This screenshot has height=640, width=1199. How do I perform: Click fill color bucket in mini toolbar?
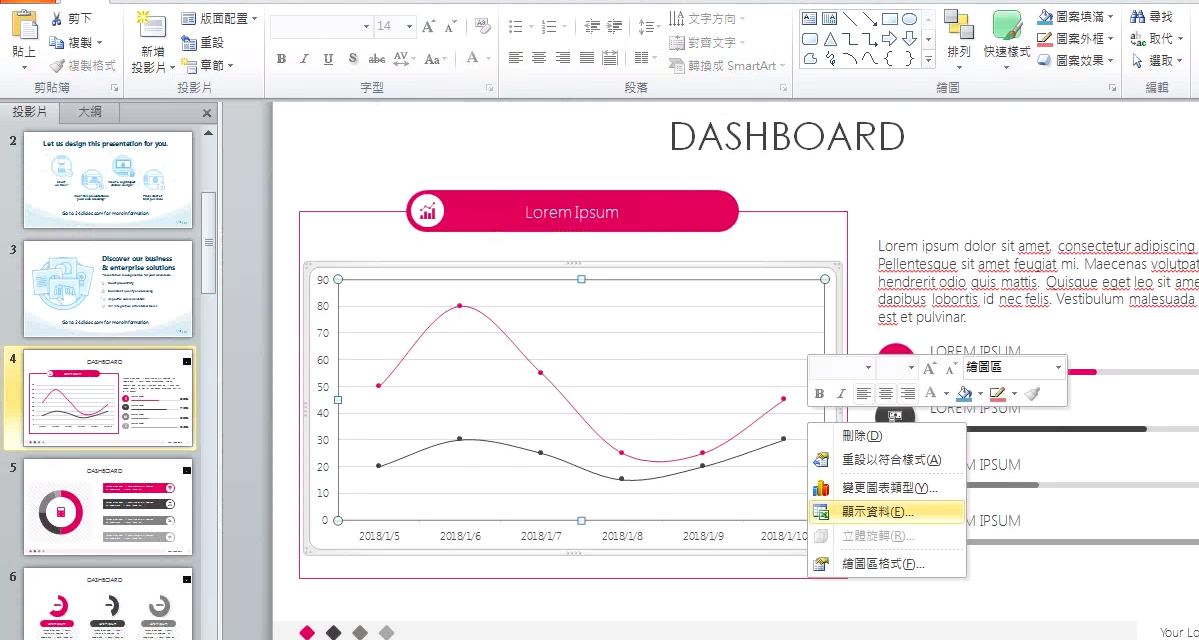pyautogui.click(x=963, y=394)
